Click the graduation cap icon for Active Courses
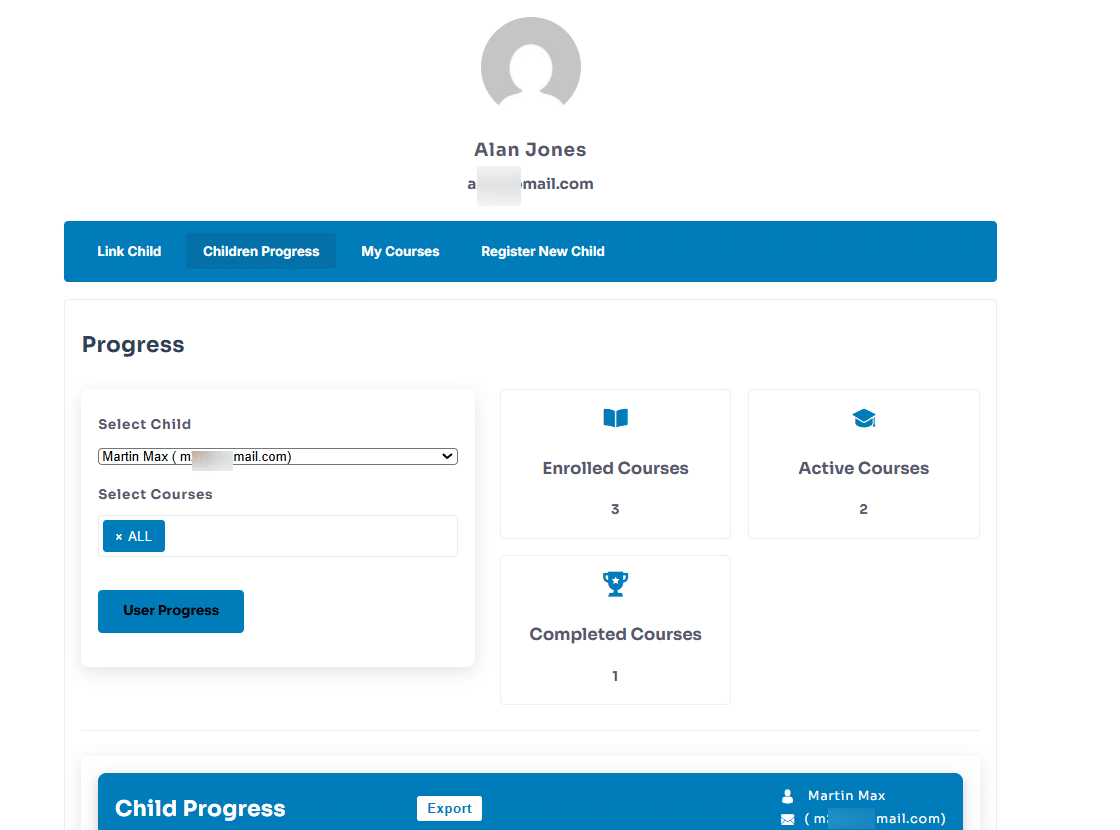This screenshot has width=1120, height=830. [x=864, y=419]
